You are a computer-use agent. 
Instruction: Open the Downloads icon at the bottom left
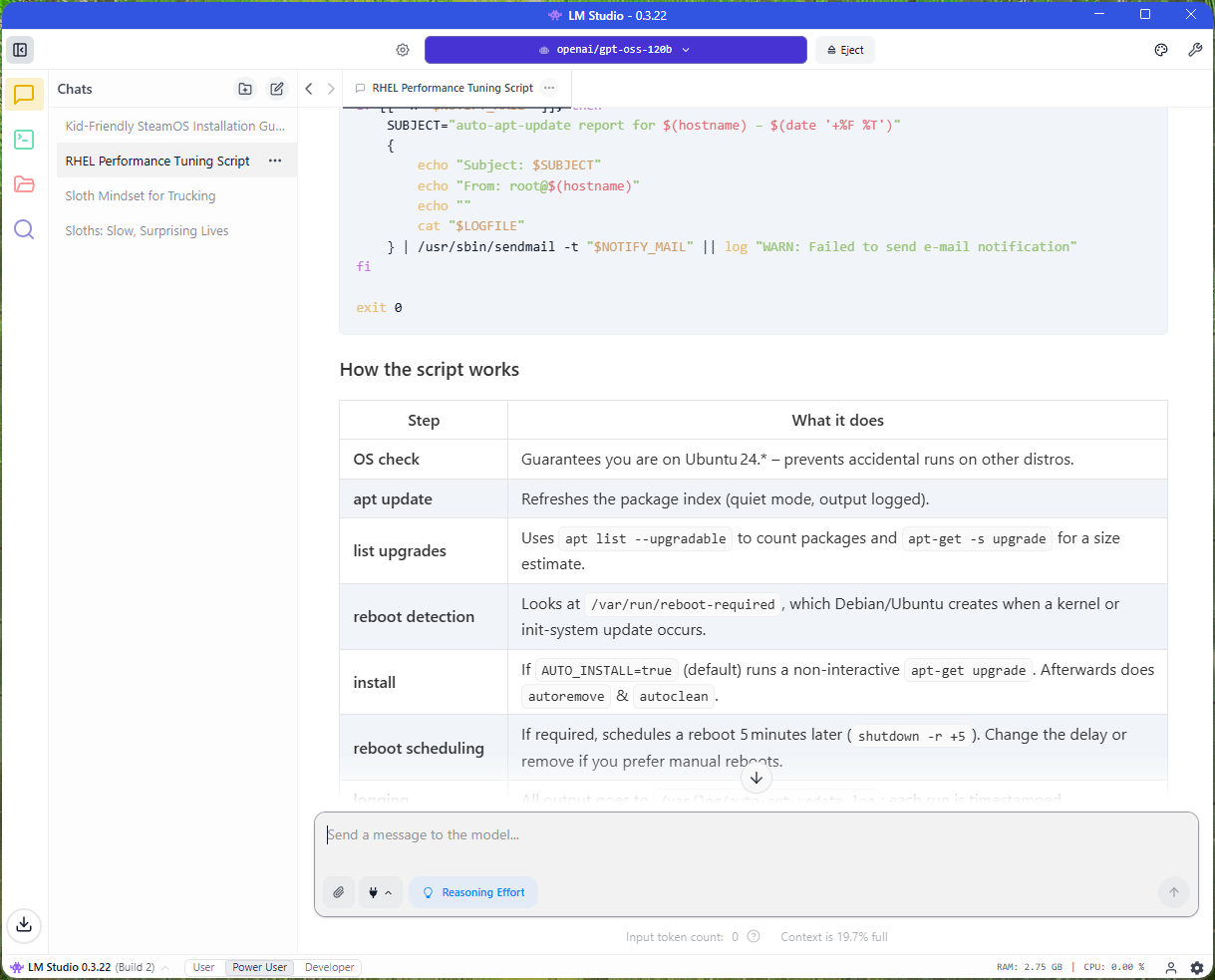point(24,924)
